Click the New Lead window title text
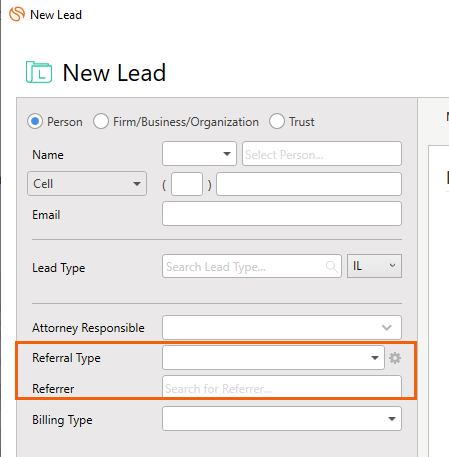 tap(56, 15)
